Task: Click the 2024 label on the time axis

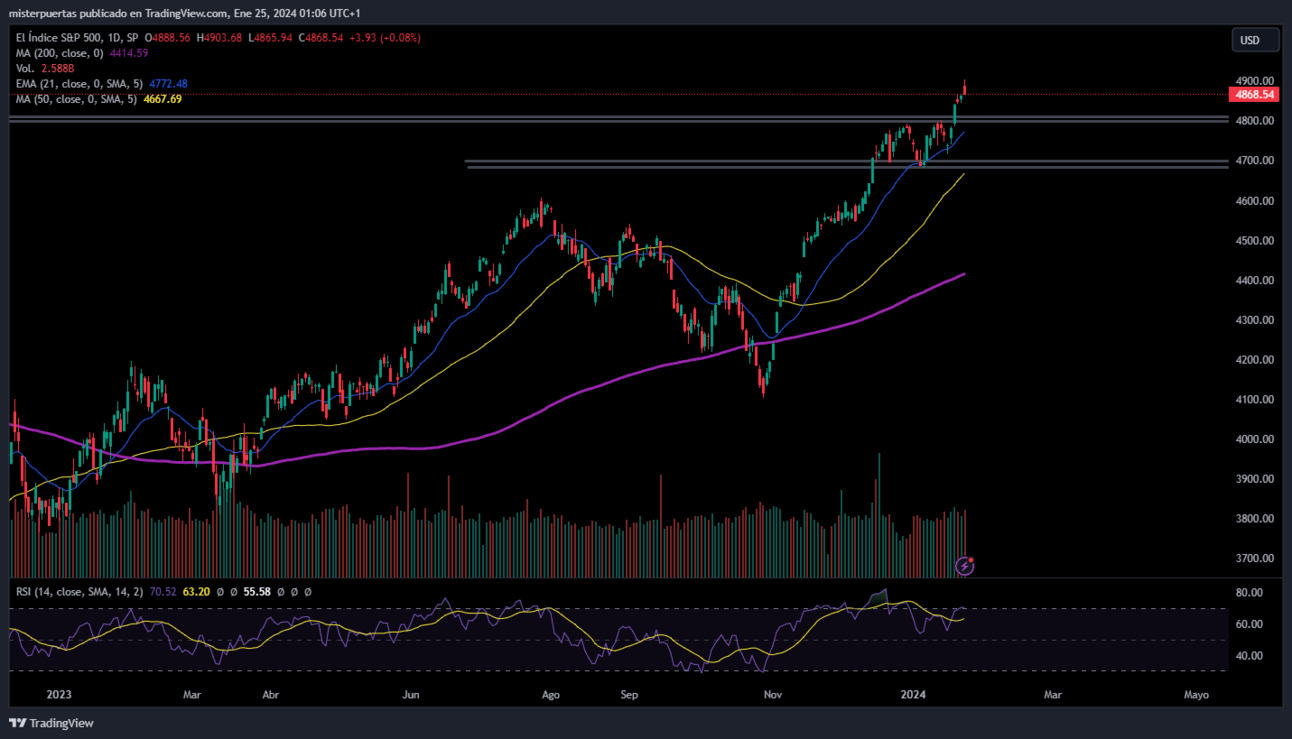Action: pos(914,693)
